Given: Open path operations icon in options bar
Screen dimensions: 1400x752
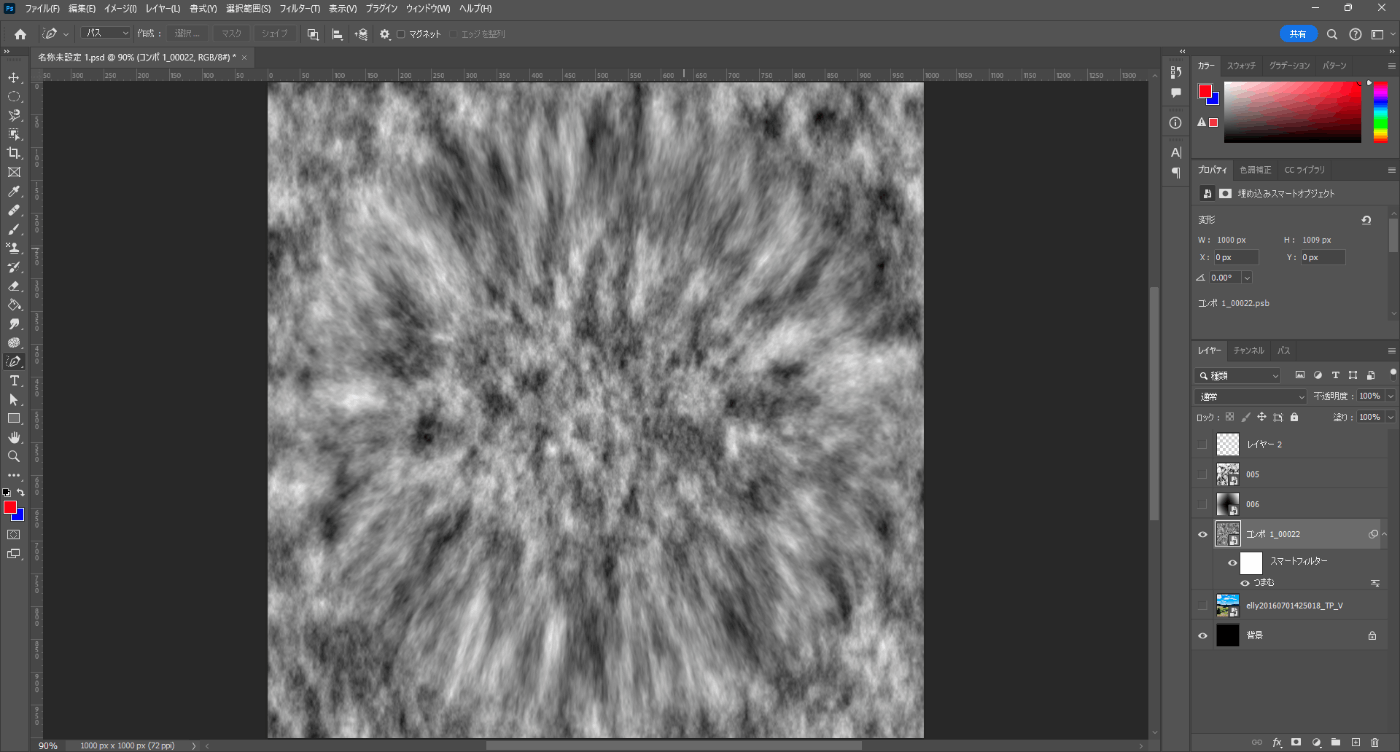Looking at the screenshot, I should tap(313, 34).
